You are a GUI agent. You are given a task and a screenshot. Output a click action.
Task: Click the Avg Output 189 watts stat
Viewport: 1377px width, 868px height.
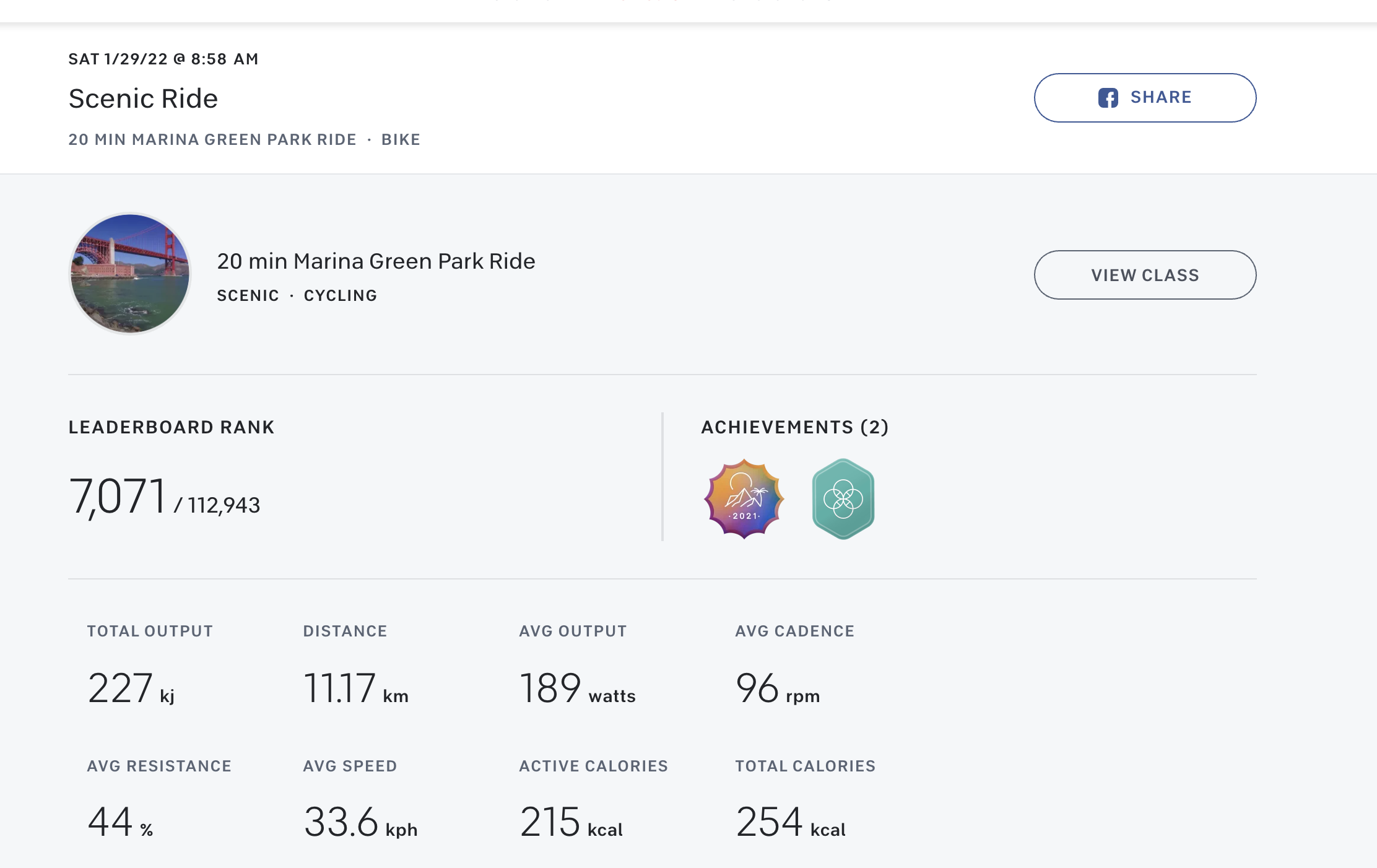pyautogui.click(x=576, y=688)
